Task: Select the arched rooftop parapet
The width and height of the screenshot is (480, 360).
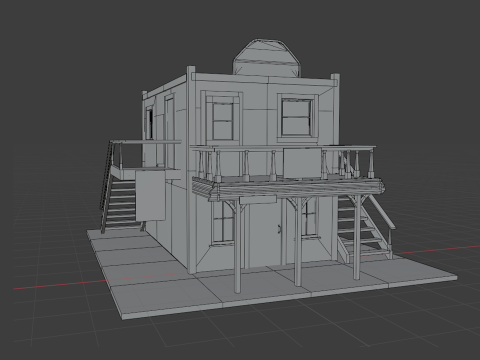Action: (267, 59)
